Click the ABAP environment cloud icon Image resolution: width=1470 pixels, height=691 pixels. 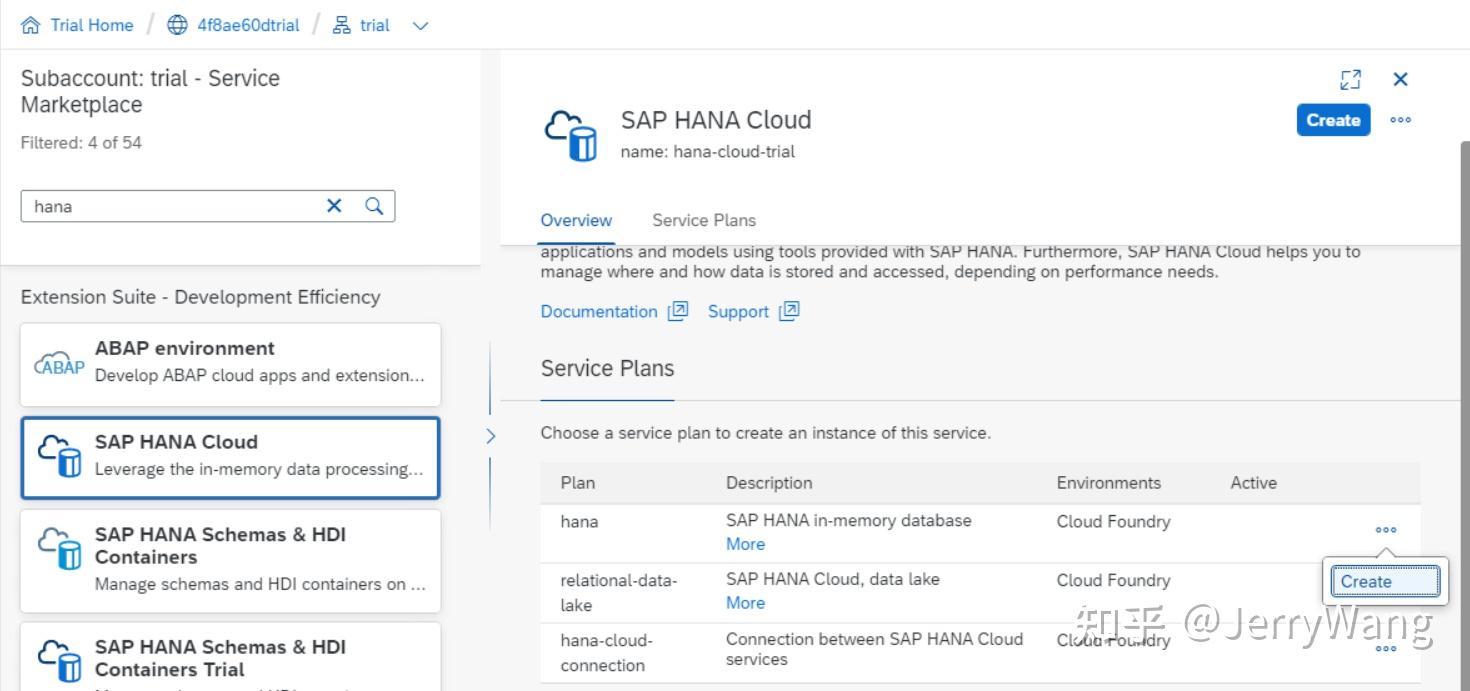click(58, 364)
